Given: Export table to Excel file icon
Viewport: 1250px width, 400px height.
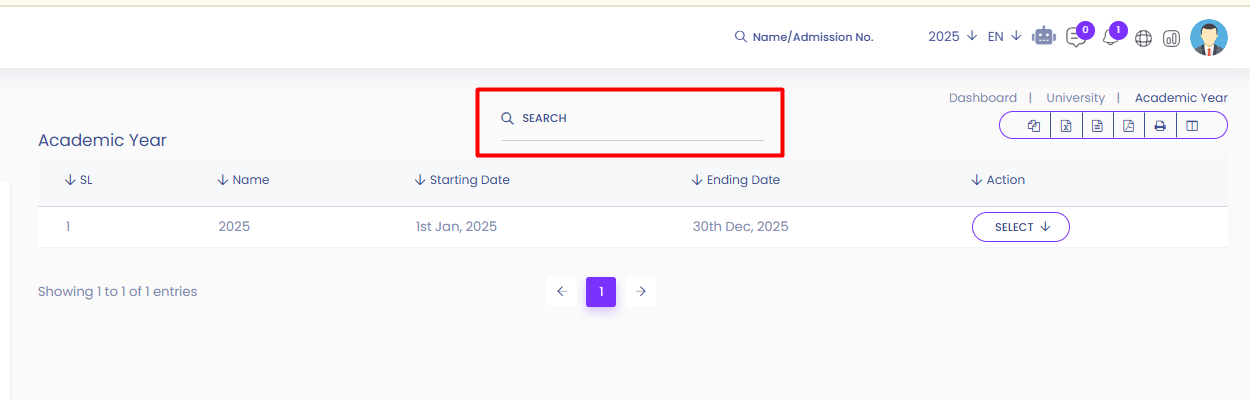Looking at the screenshot, I should (1066, 126).
